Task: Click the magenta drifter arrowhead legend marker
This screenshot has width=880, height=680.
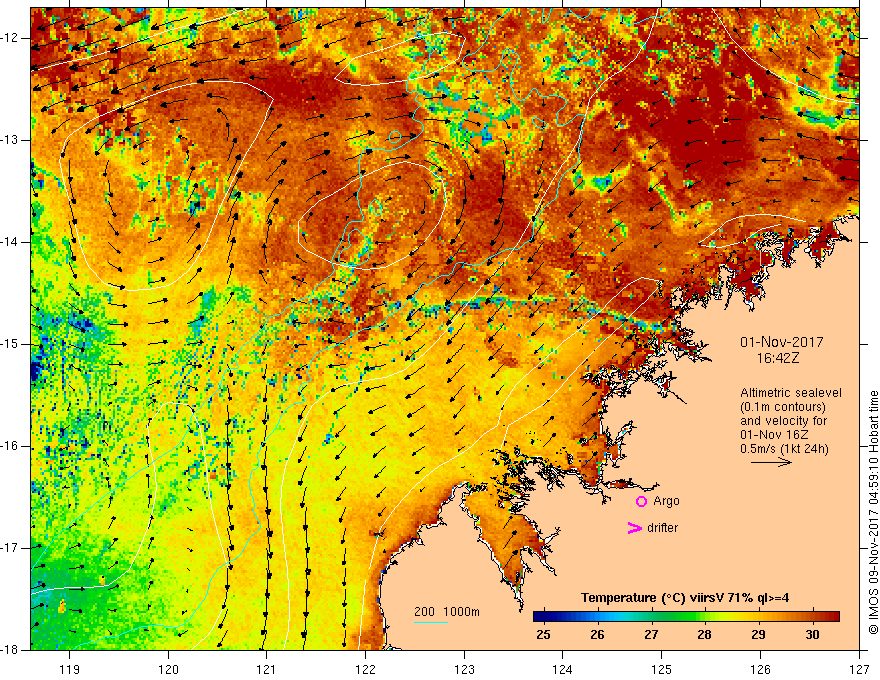Action: tap(634, 528)
